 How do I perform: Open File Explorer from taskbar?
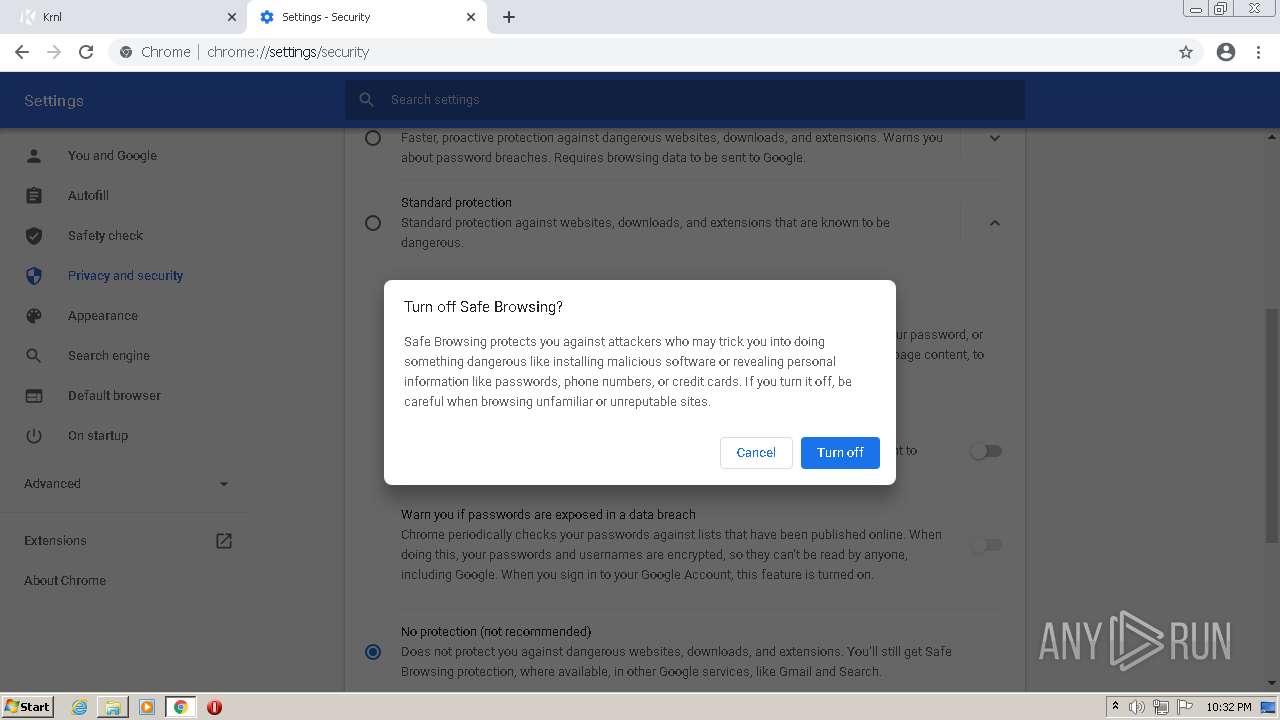click(x=113, y=706)
